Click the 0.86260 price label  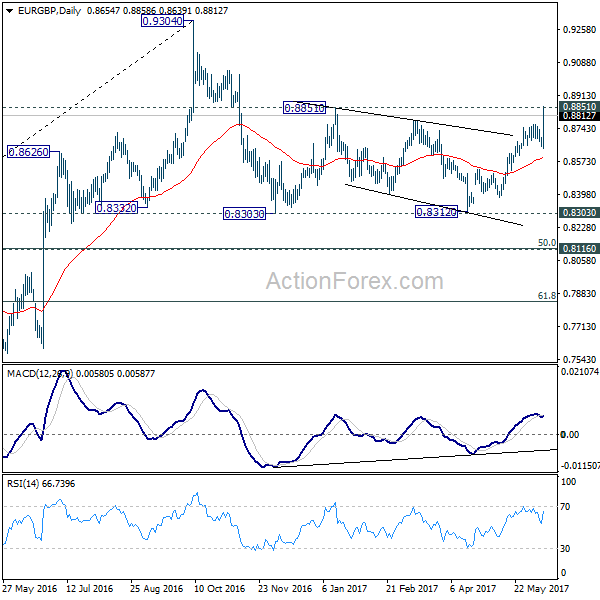tap(29, 152)
